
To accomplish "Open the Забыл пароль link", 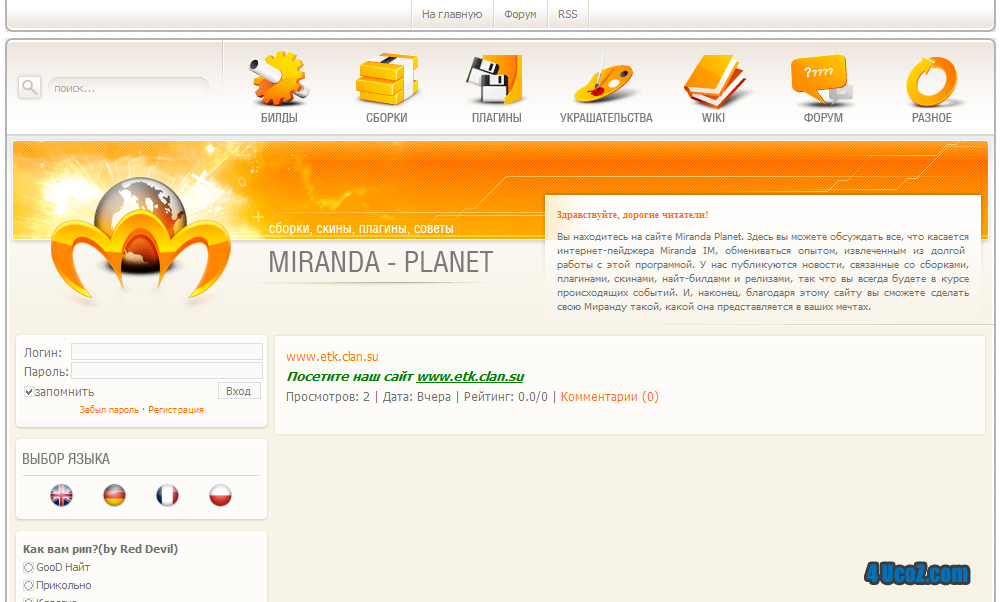I will click(x=109, y=410).
